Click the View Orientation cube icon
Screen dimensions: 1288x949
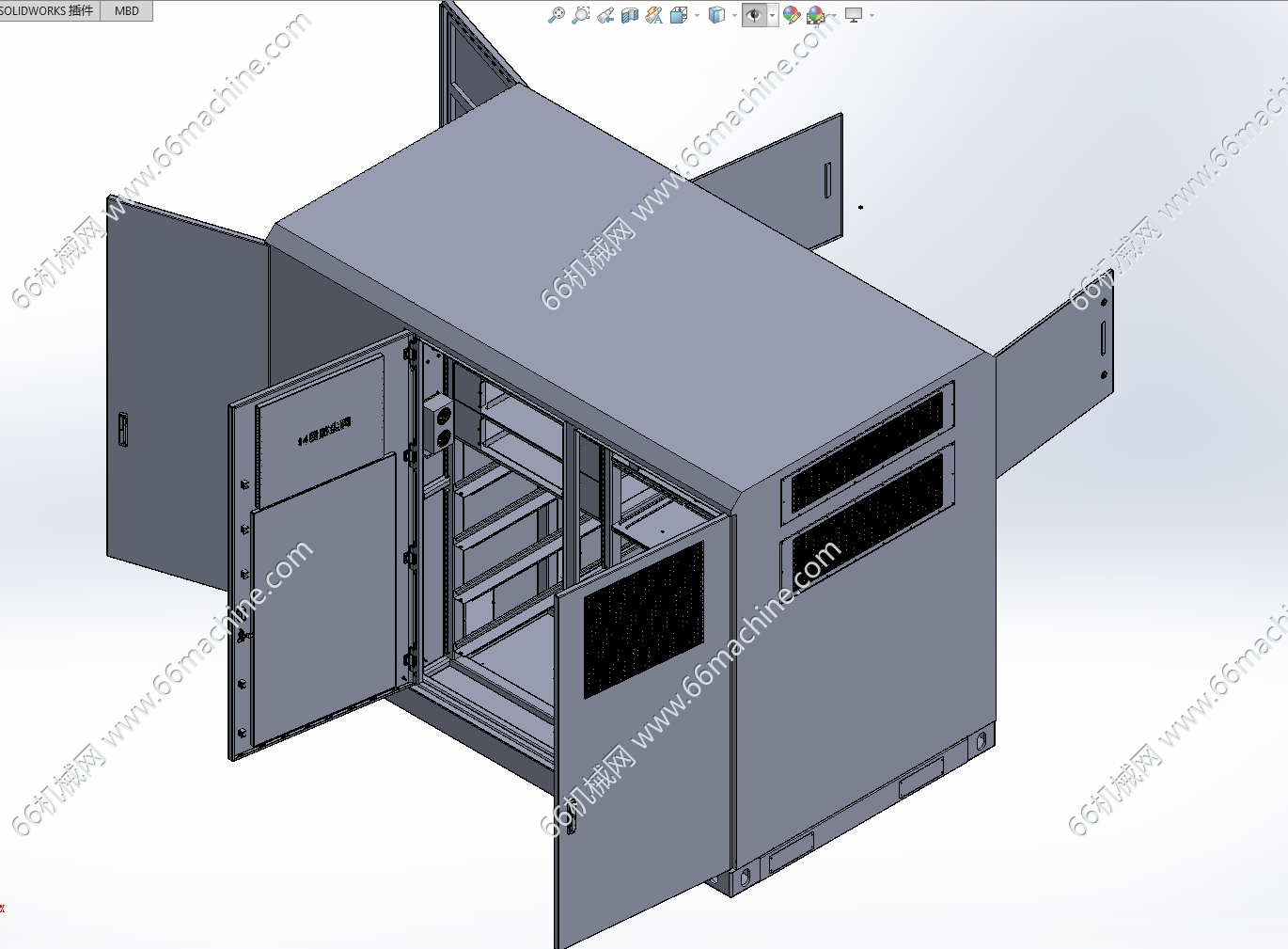(x=679, y=15)
